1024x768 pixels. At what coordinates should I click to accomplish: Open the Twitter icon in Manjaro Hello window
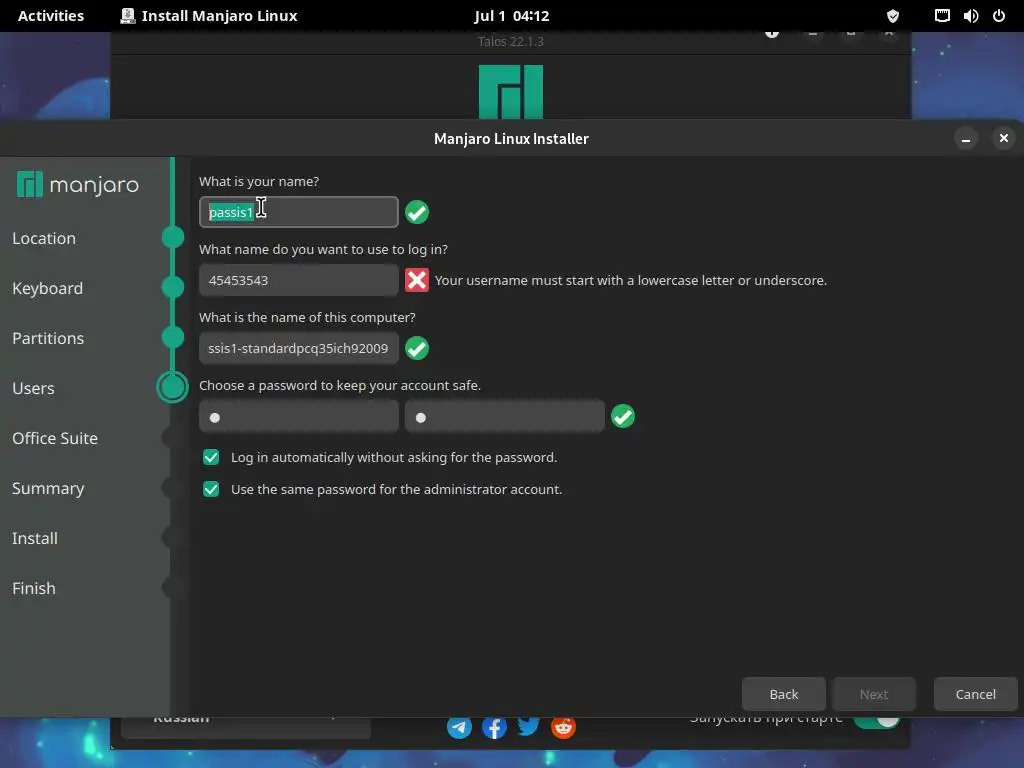tap(528, 727)
